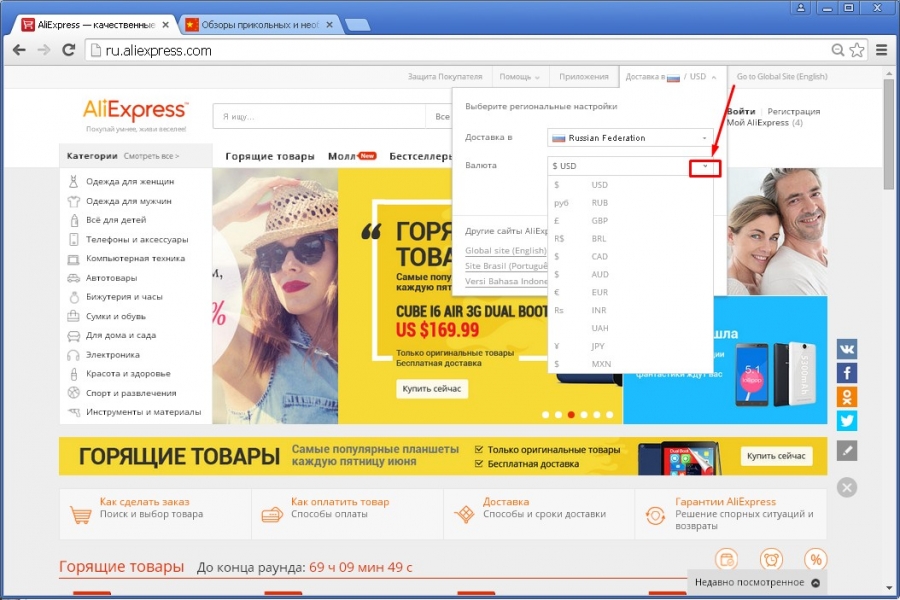Click the headphones icon beside Электроника

pos(73,355)
